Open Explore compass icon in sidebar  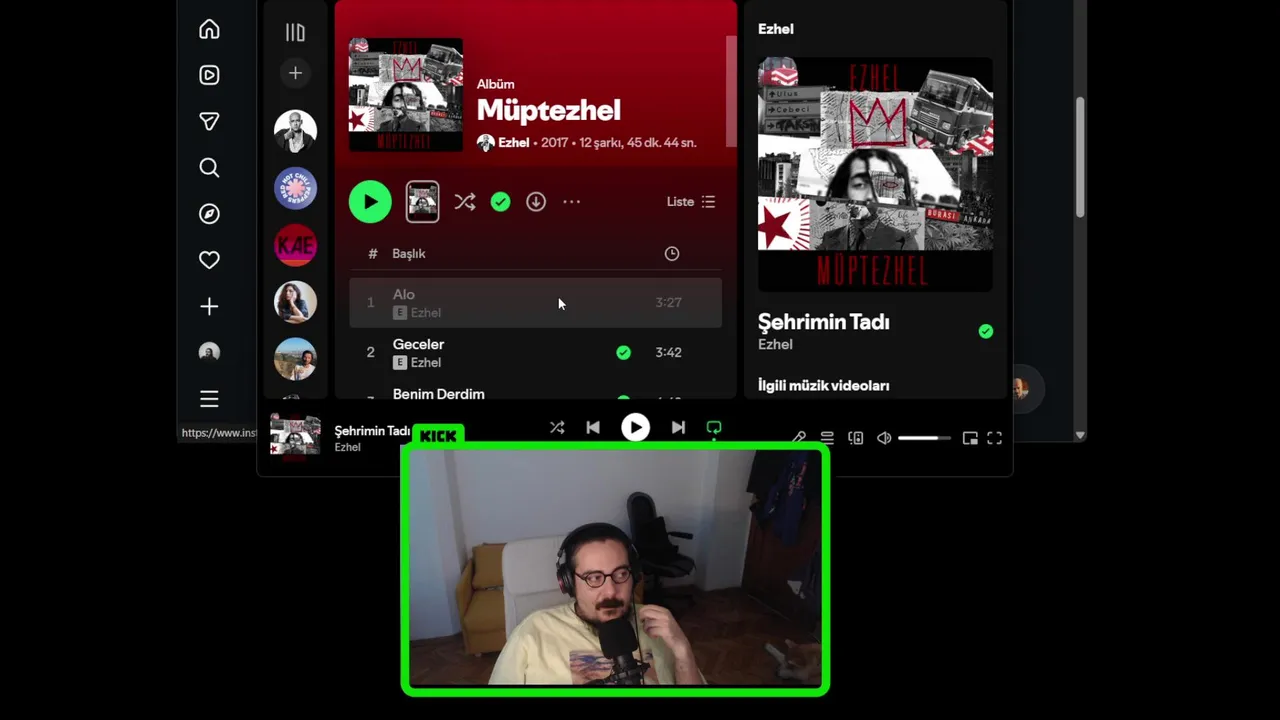coord(209,214)
